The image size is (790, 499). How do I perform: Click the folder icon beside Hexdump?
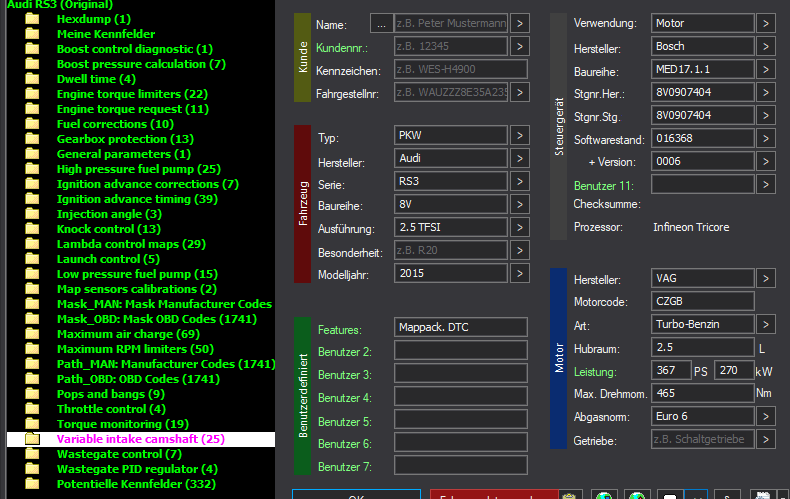pos(32,19)
